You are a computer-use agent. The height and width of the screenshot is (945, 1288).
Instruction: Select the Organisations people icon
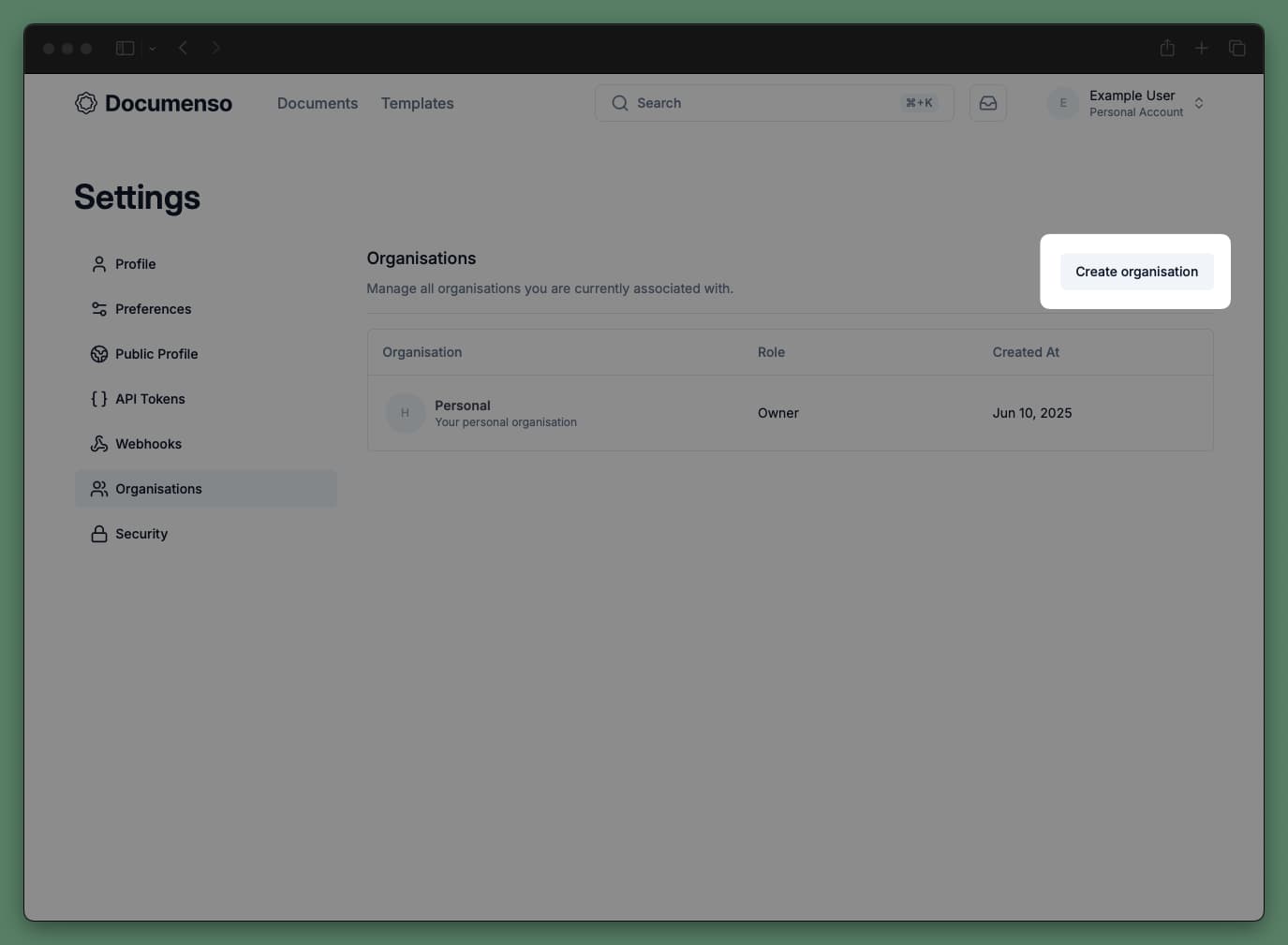(x=98, y=488)
